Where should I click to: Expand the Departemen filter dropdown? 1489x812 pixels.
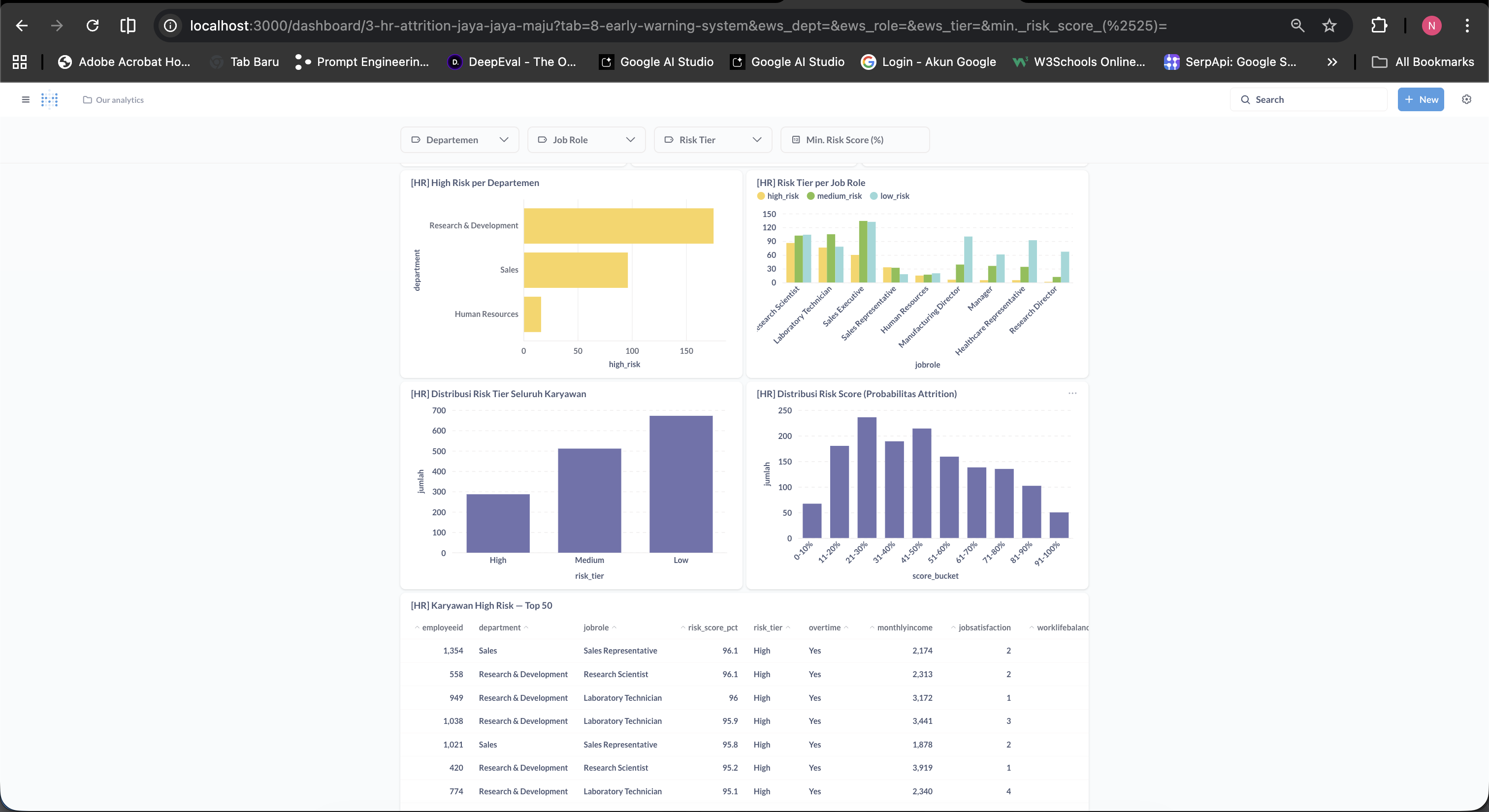[459, 140]
